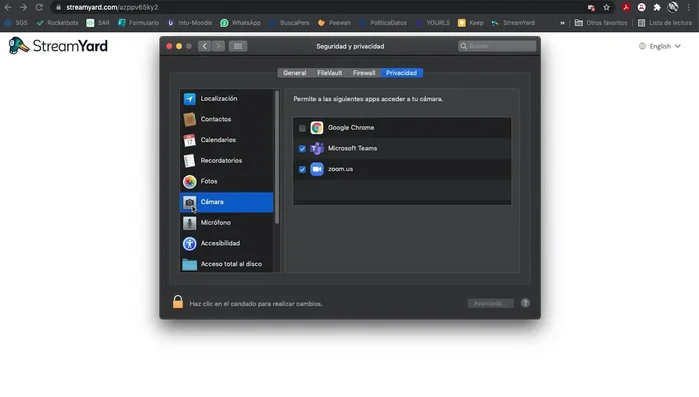The width and height of the screenshot is (699, 397).
Task: Open the Chrome extensions puzzle icon
Action: [x=657, y=7]
